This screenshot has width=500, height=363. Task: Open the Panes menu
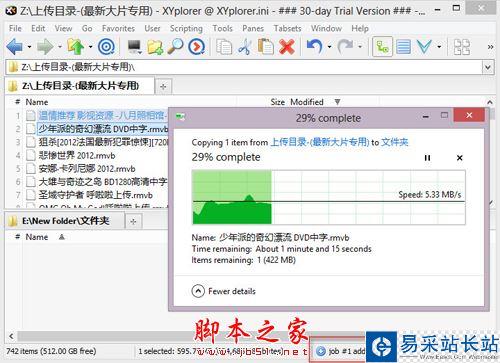point(253,29)
